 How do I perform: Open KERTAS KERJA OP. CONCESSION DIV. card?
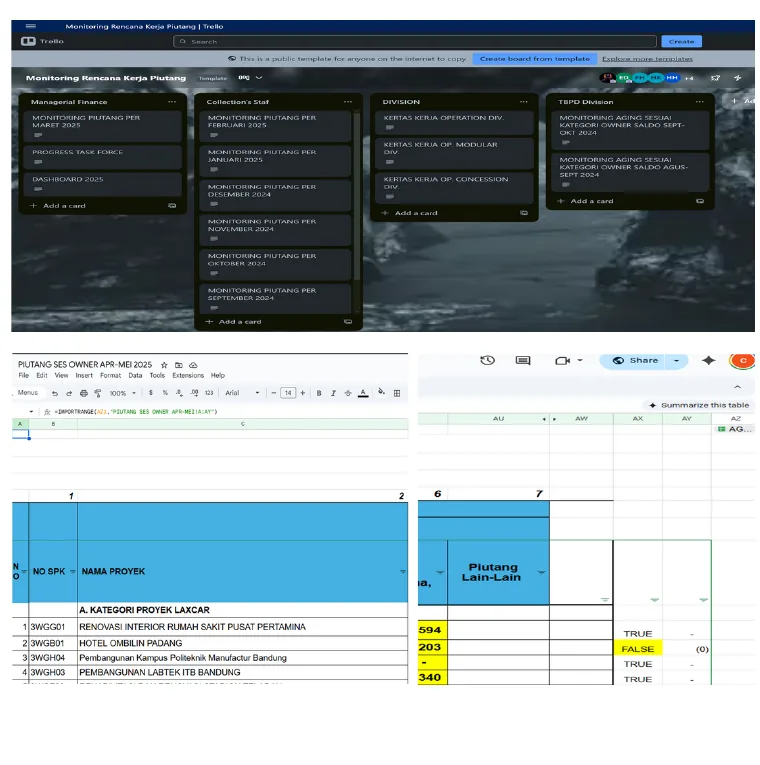454,187
